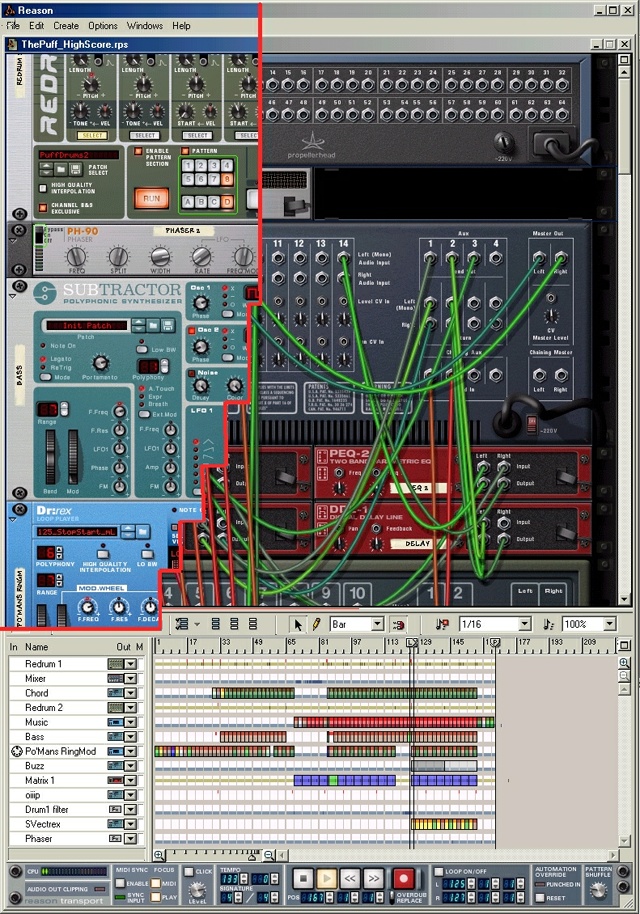Toggle the Redrum Pattern enable button

(x=185, y=151)
